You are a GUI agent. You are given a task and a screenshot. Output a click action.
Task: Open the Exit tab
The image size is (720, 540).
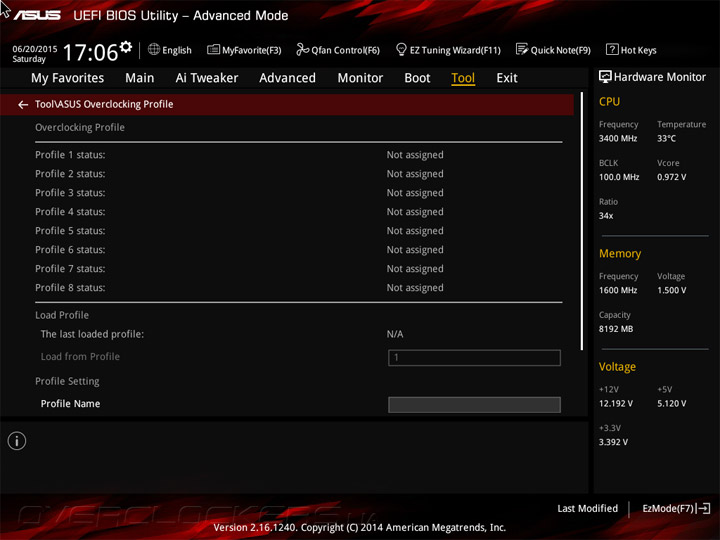coord(507,78)
